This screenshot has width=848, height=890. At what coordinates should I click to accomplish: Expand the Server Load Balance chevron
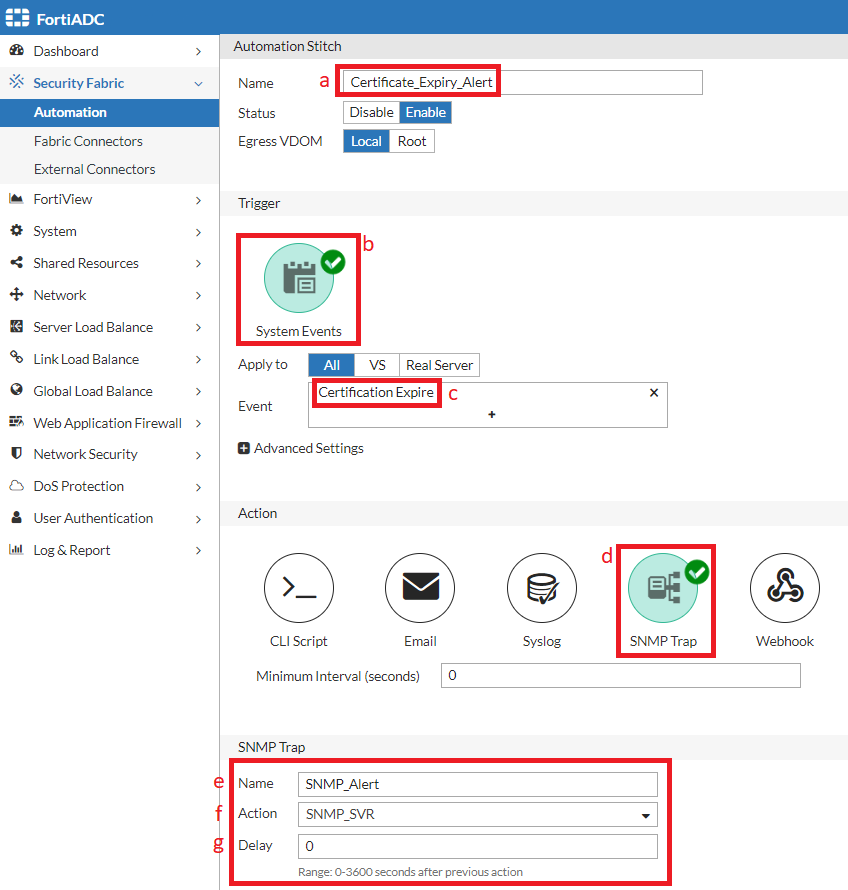[198, 328]
